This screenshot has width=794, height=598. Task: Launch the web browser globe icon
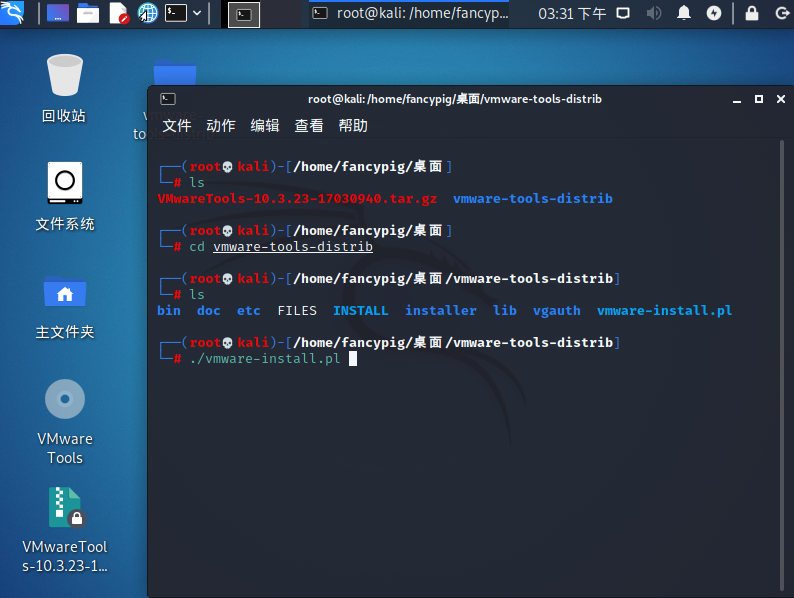coord(148,13)
